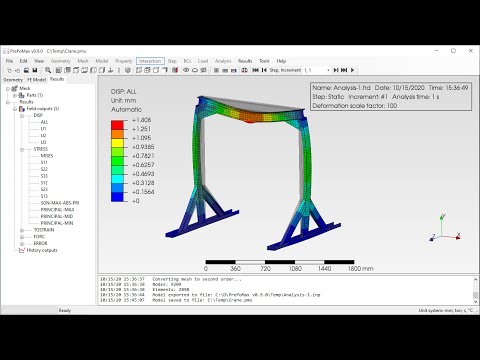
Task: Open the Step, Increment dropdown
Action: click(x=328, y=70)
